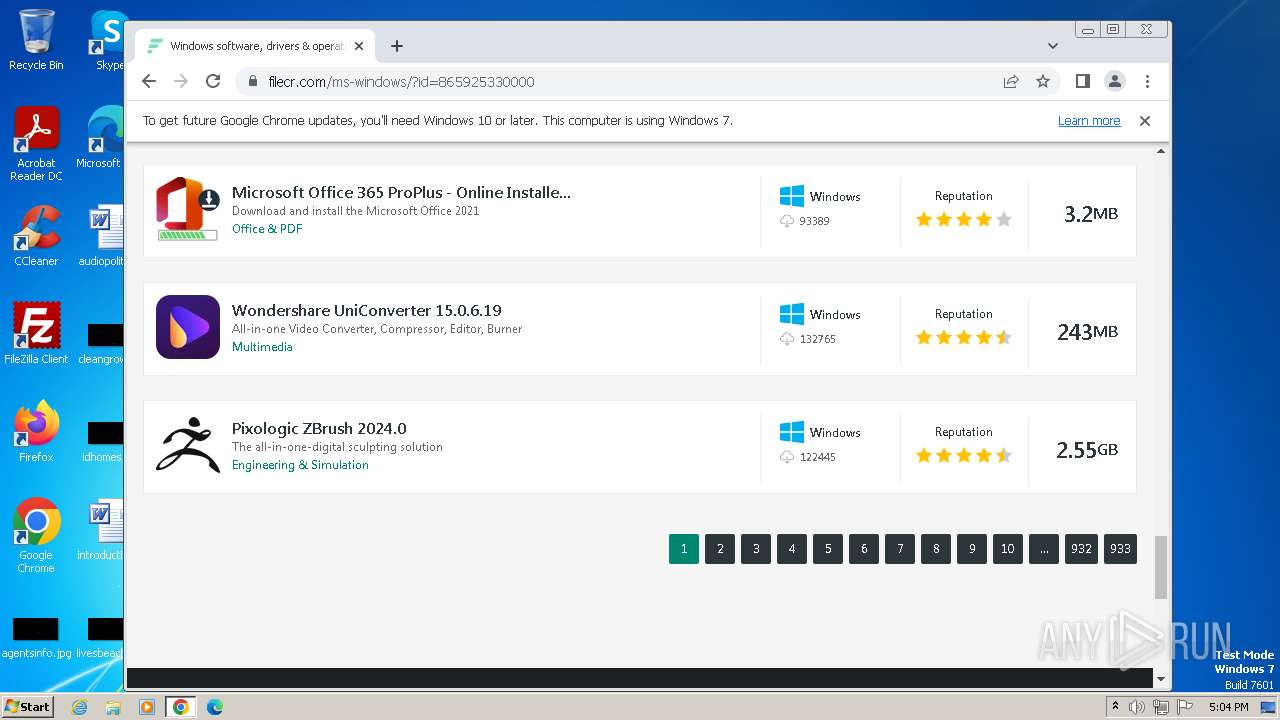Close the Windows software tab

click(x=359, y=46)
